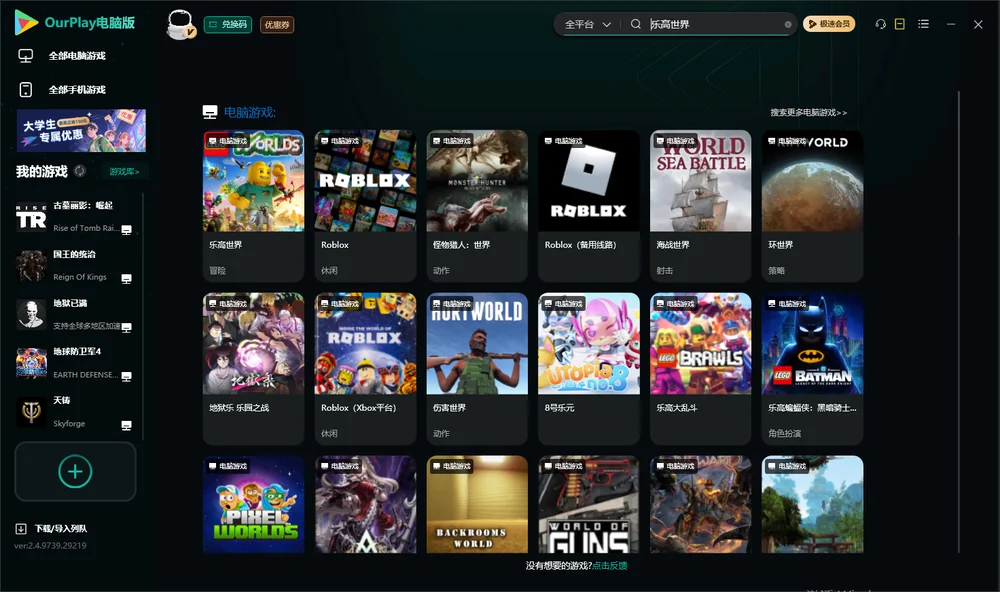
Task: Click the 电脑游戏 section monitor icon
Action: click(x=210, y=112)
